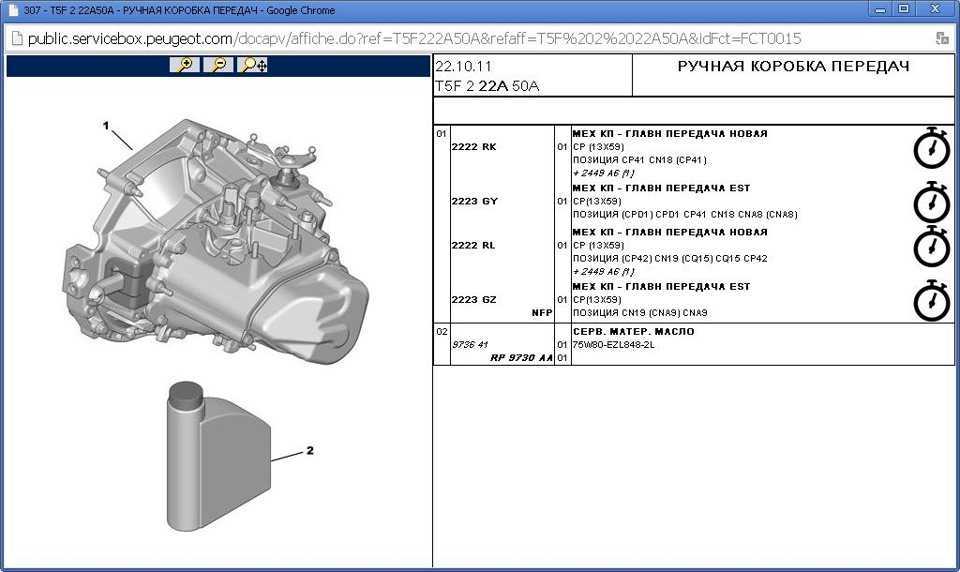Select part number 2222 RK

tap(474, 147)
